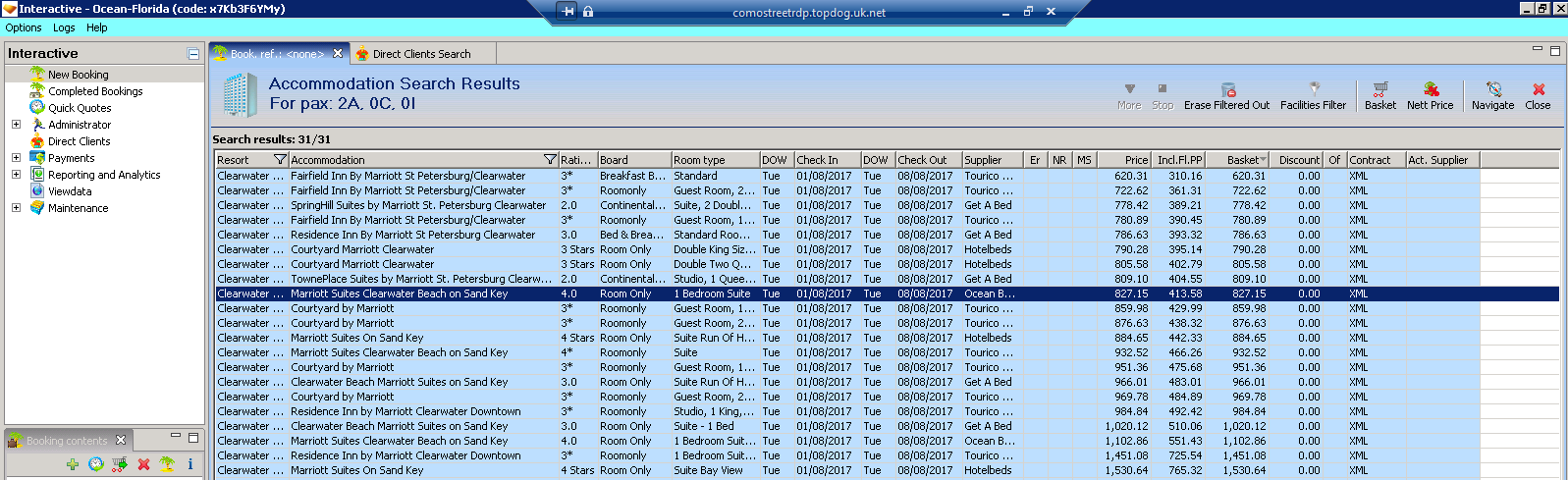Maximize the search results editor pane

tap(1554, 50)
